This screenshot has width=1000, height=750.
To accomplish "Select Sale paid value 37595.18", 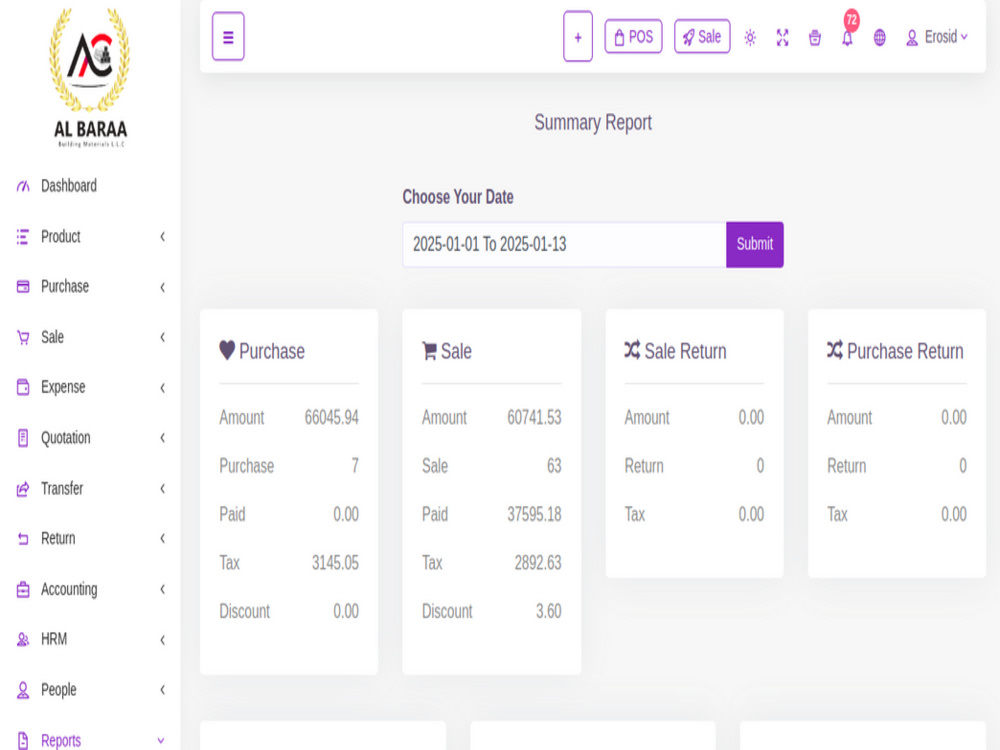I will (x=534, y=515).
